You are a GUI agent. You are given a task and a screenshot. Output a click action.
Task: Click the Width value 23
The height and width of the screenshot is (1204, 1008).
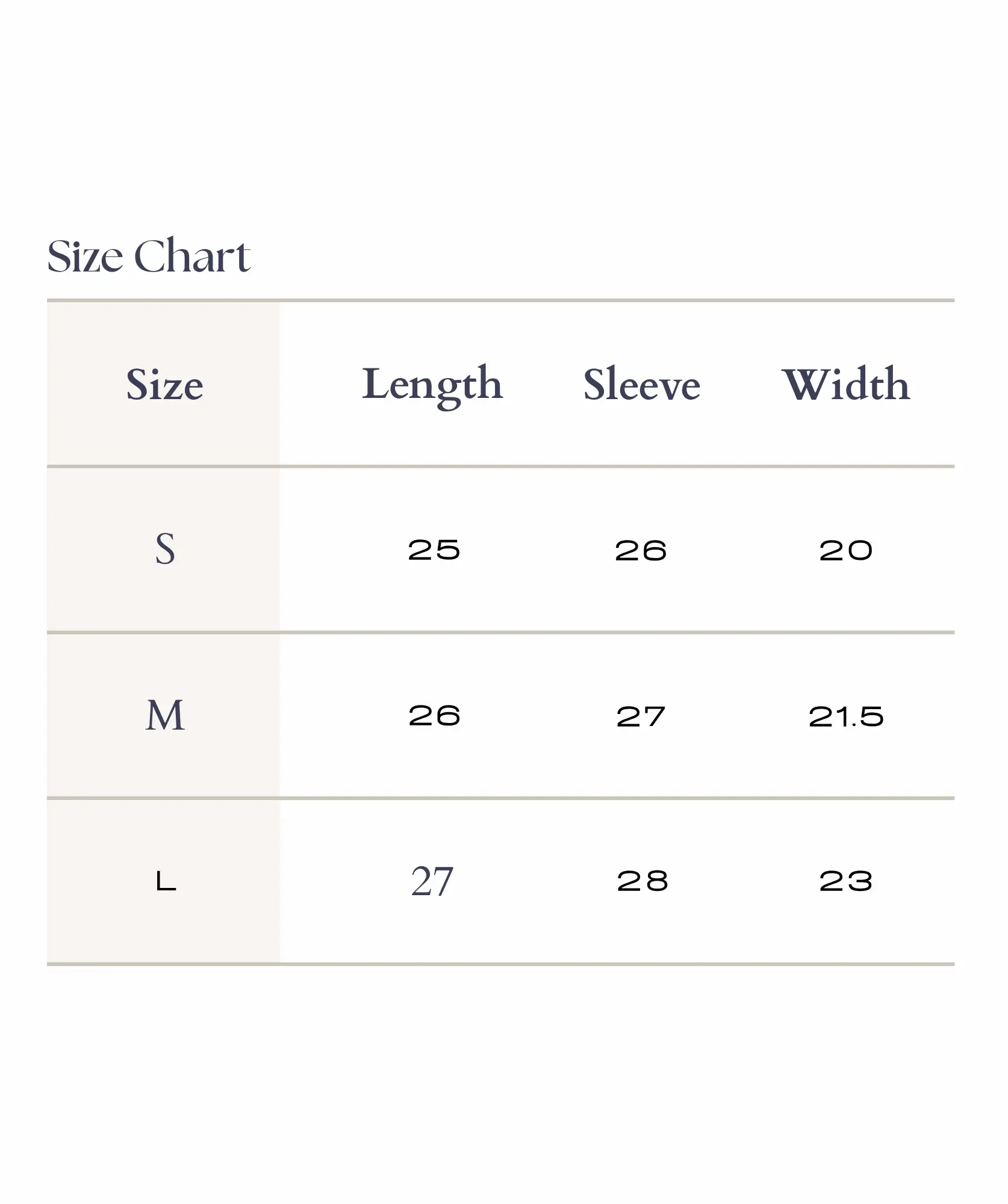(x=845, y=882)
